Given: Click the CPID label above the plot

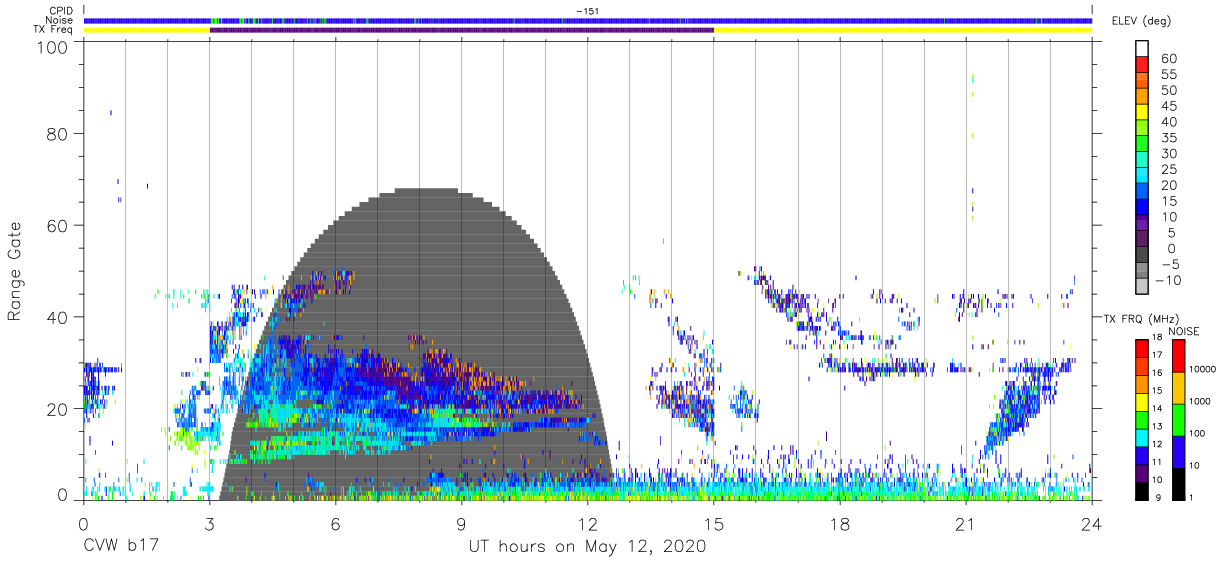Looking at the screenshot, I should click(x=60, y=10).
